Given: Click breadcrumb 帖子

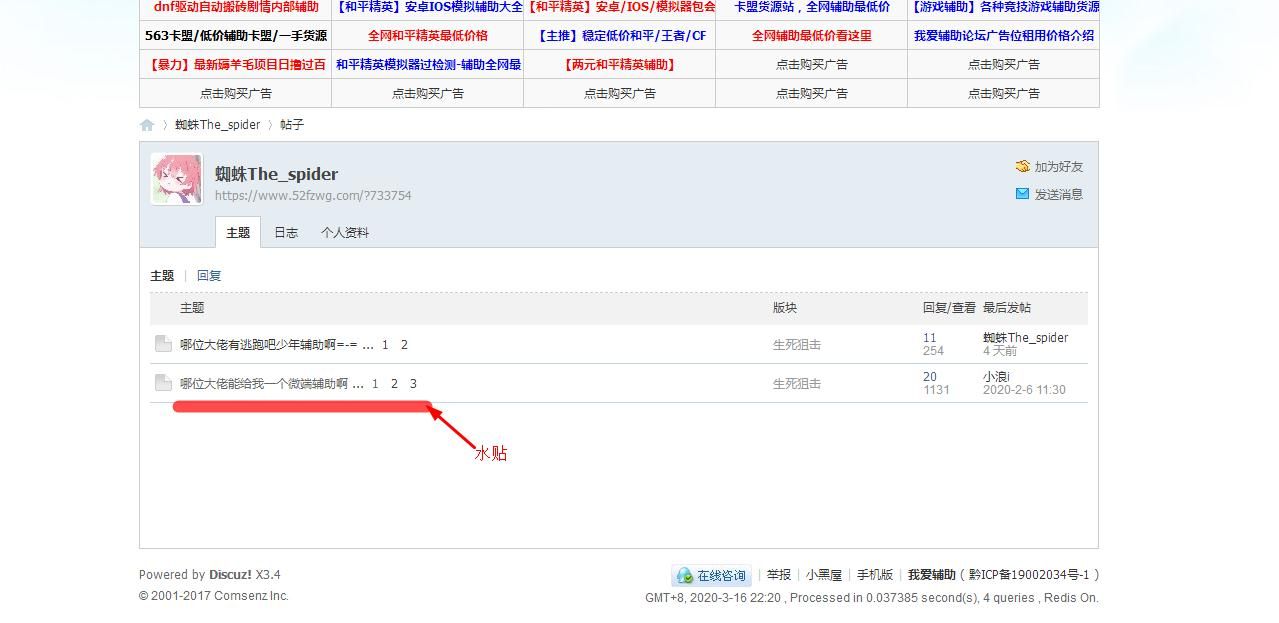Looking at the screenshot, I should pyautogui.click(x=292, y=125).
